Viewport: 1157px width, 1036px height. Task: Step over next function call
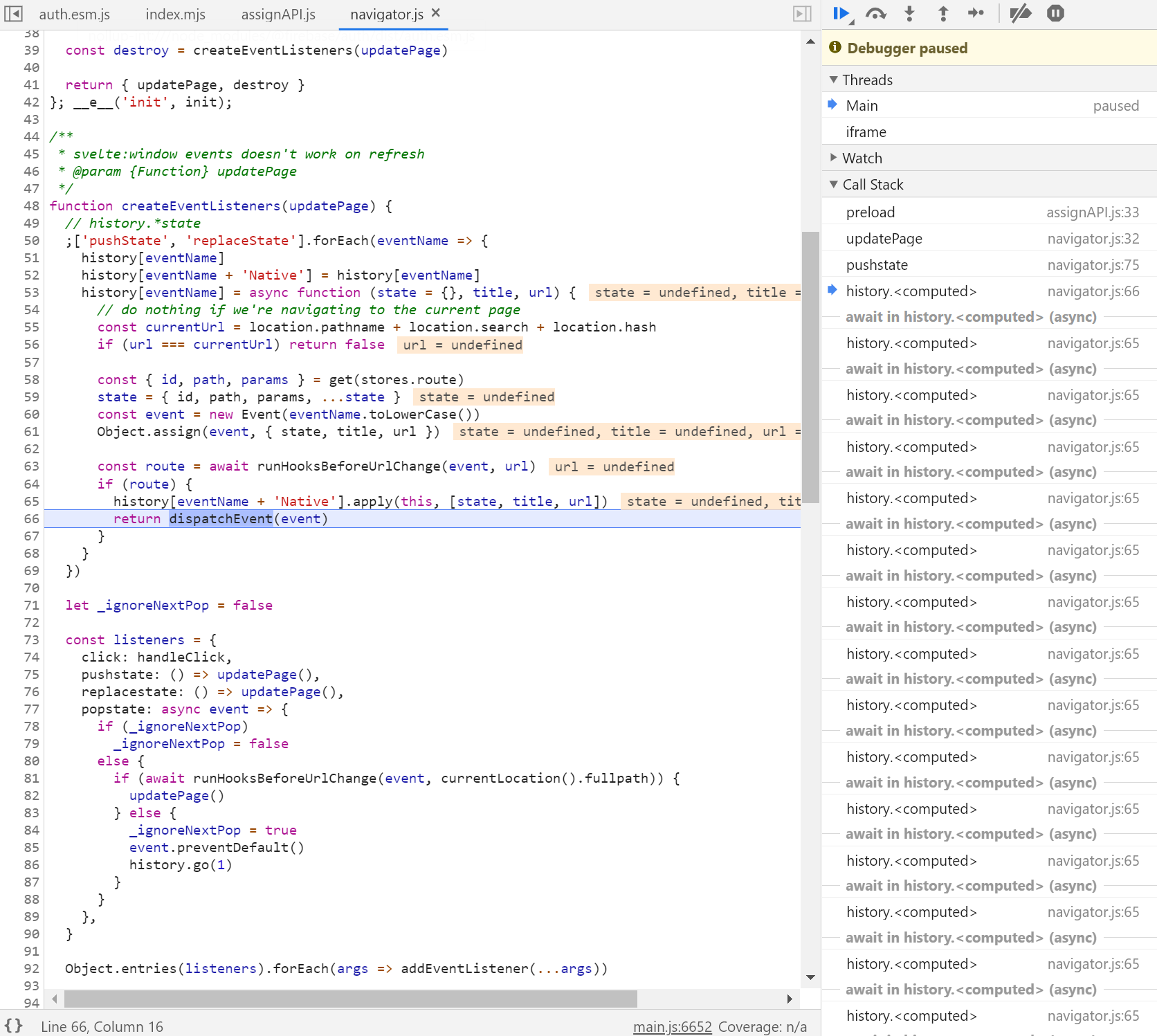coord(875,14)
